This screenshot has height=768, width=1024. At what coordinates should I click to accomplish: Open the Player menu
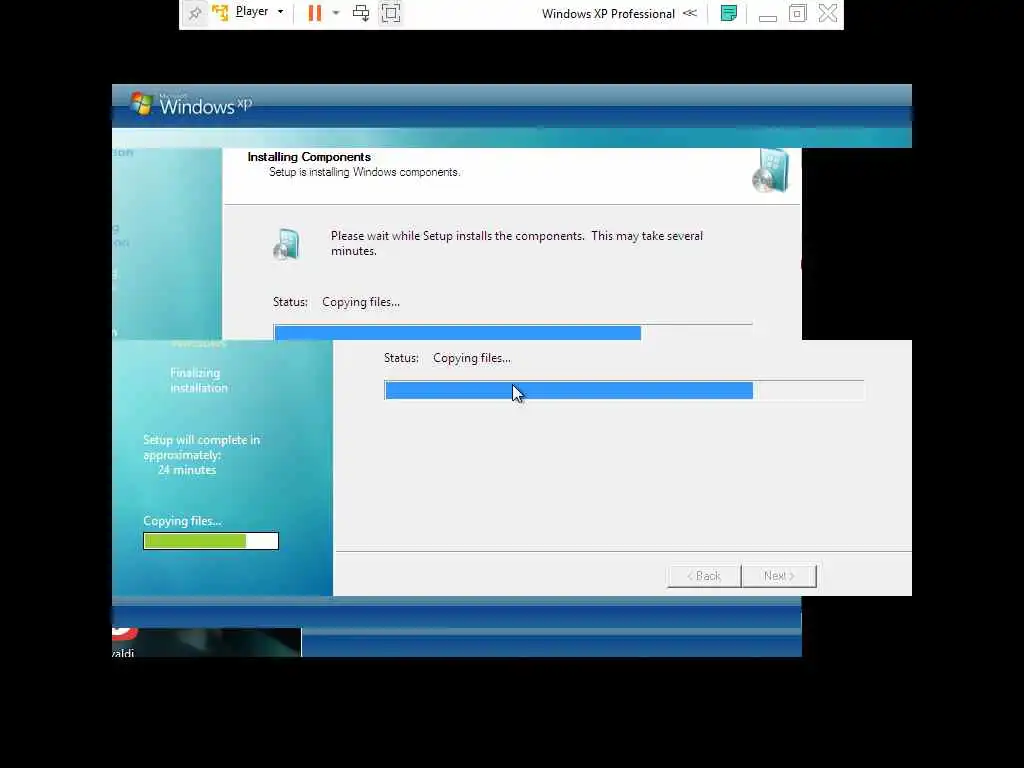click(x=259, y=12)
